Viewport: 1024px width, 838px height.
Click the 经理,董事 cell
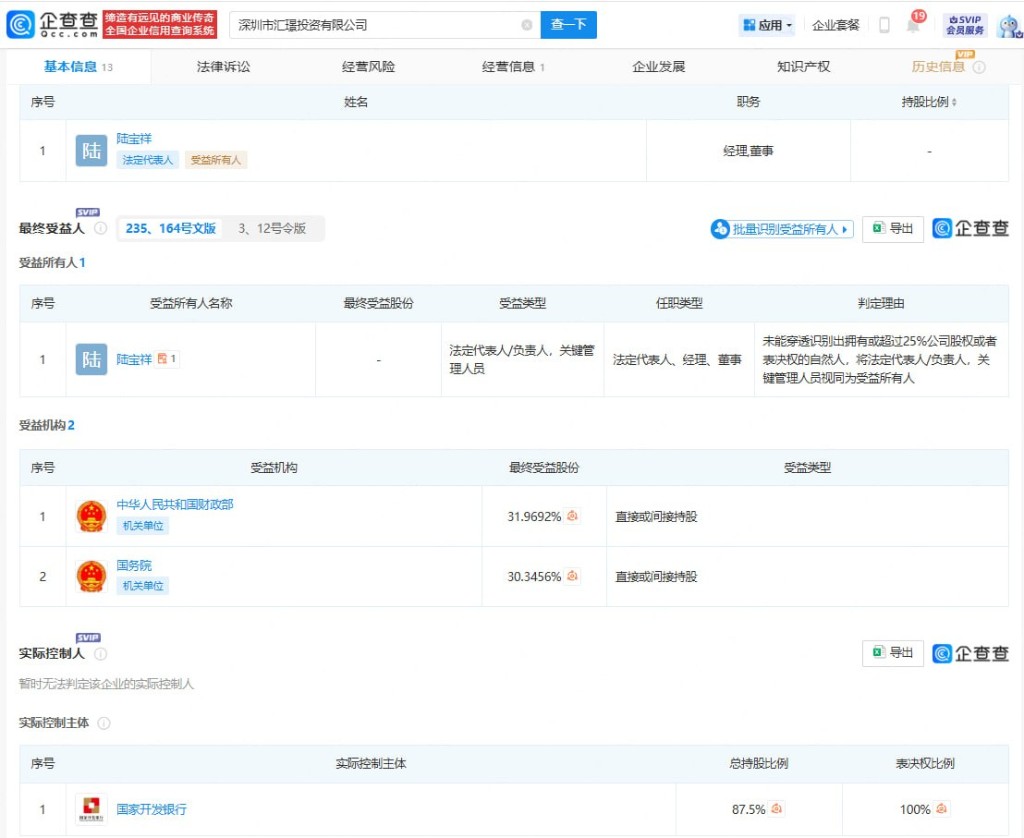click(748, 151)
